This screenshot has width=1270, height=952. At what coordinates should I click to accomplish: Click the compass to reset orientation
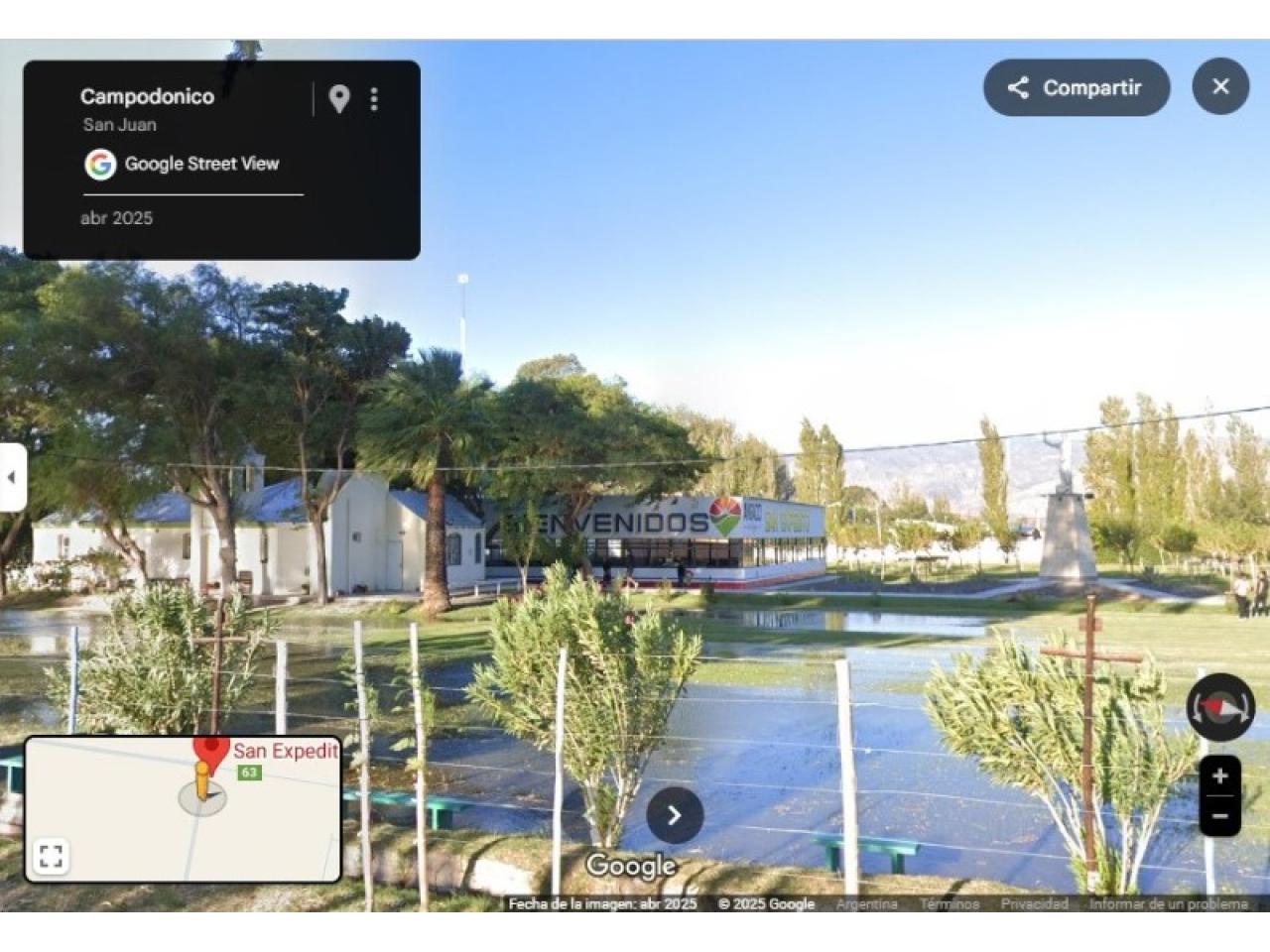coord(1220,707)
